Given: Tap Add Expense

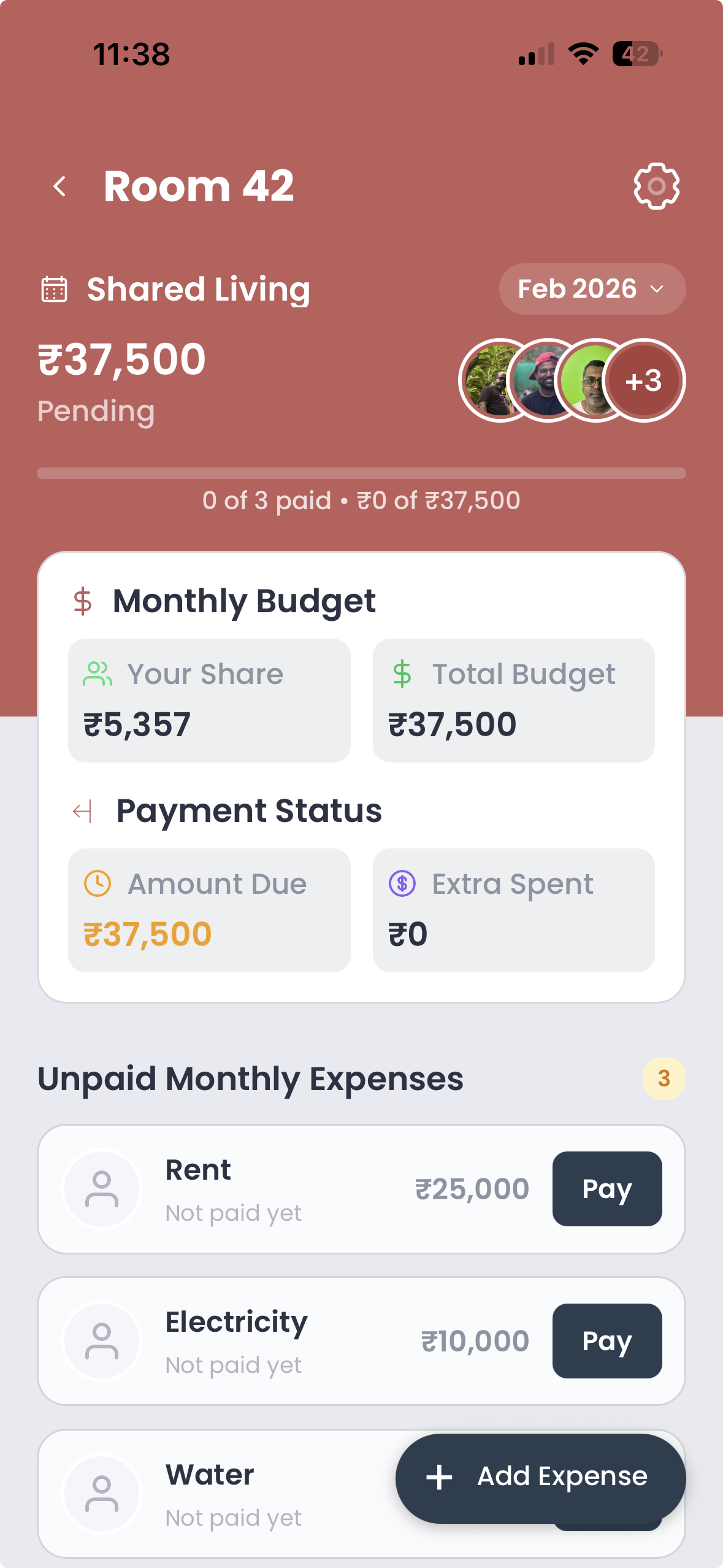Looking at the screenshot, I should [539, 1478].
